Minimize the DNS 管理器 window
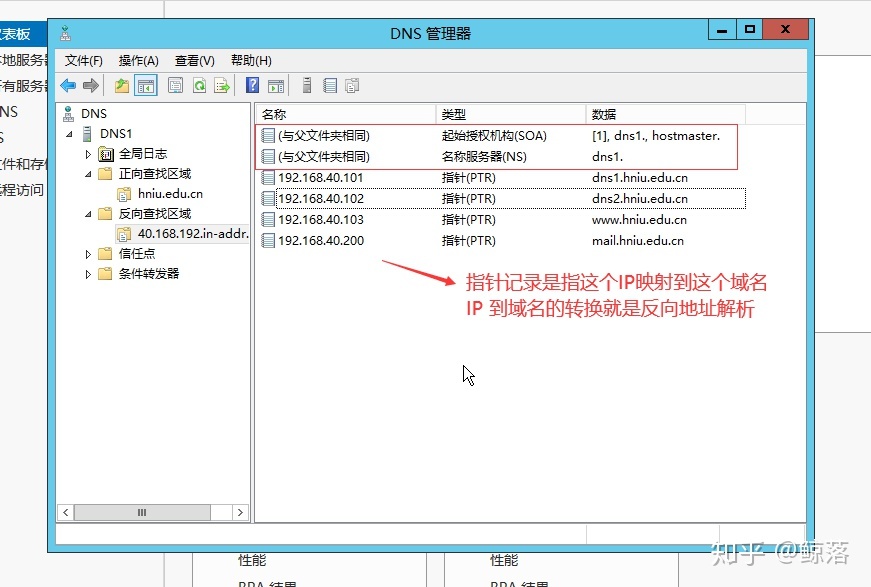 point(722,29)
